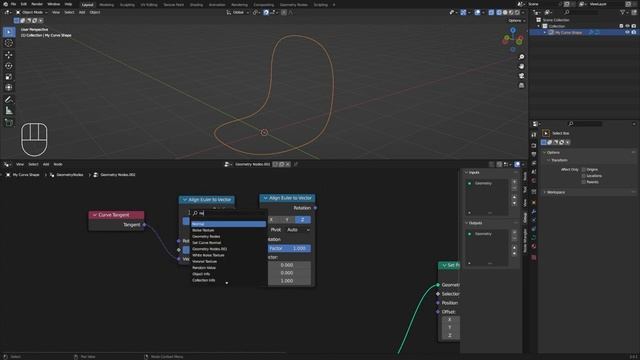This screenshot has height=360, width=640.
Task: Click the pan hand icon in viewport
Action: point(521,66)
